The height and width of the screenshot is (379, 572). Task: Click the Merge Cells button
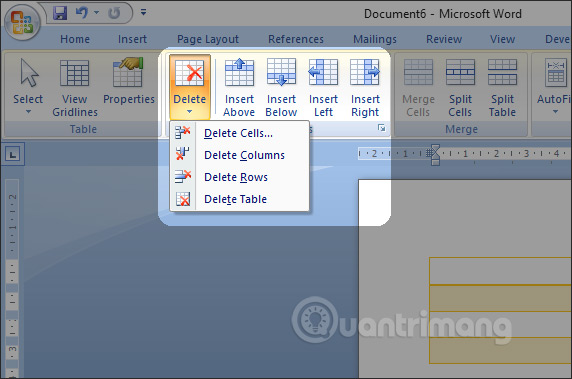418,88
